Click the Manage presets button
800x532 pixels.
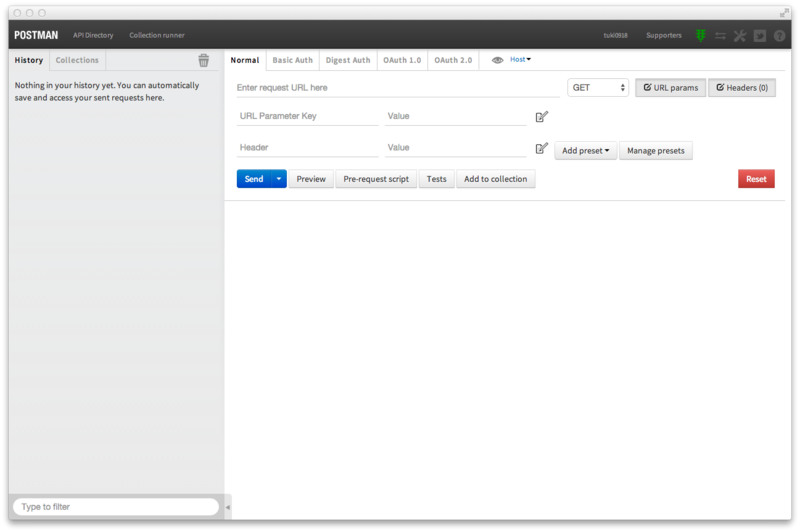pyautogui.click(x=656, y=151)
